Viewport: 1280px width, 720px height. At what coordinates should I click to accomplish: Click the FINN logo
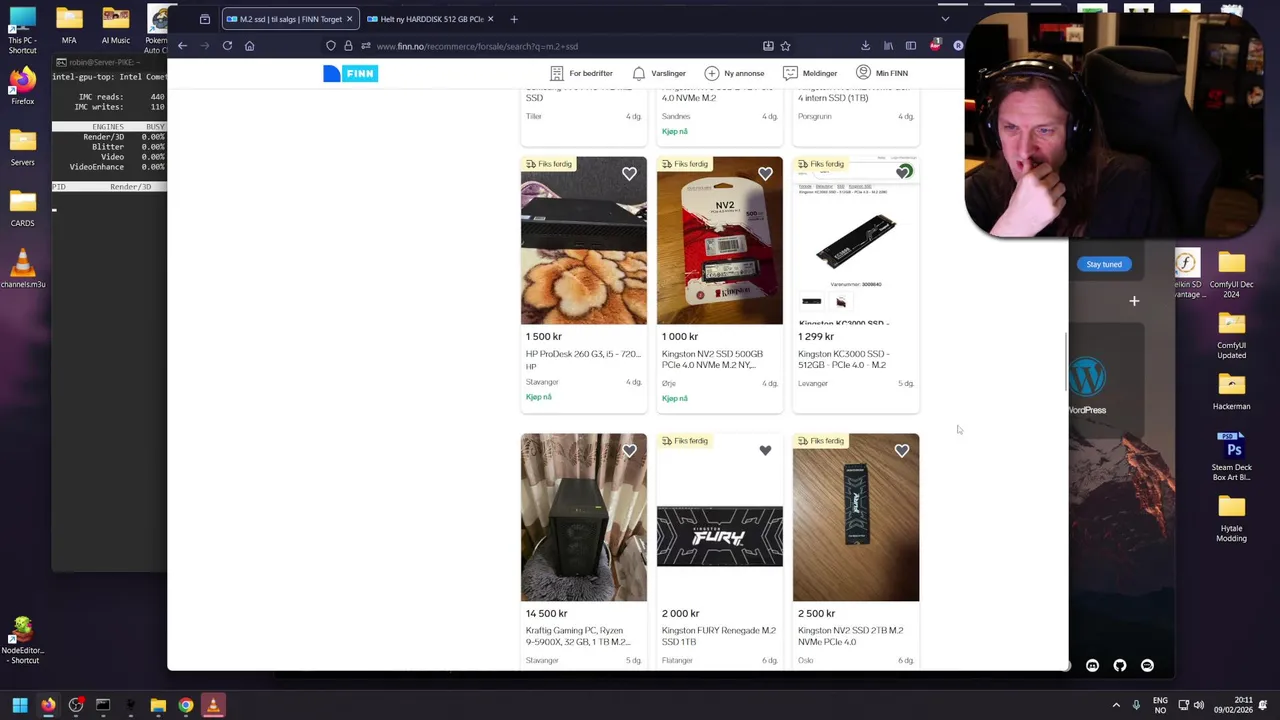[350, 73]
